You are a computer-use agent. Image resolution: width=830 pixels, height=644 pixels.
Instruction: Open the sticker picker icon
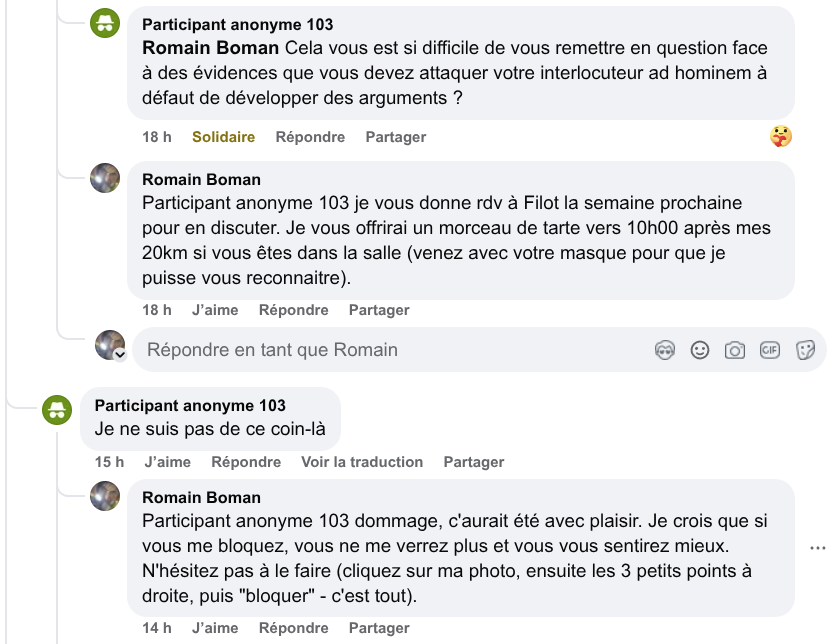tap(804, 350)
